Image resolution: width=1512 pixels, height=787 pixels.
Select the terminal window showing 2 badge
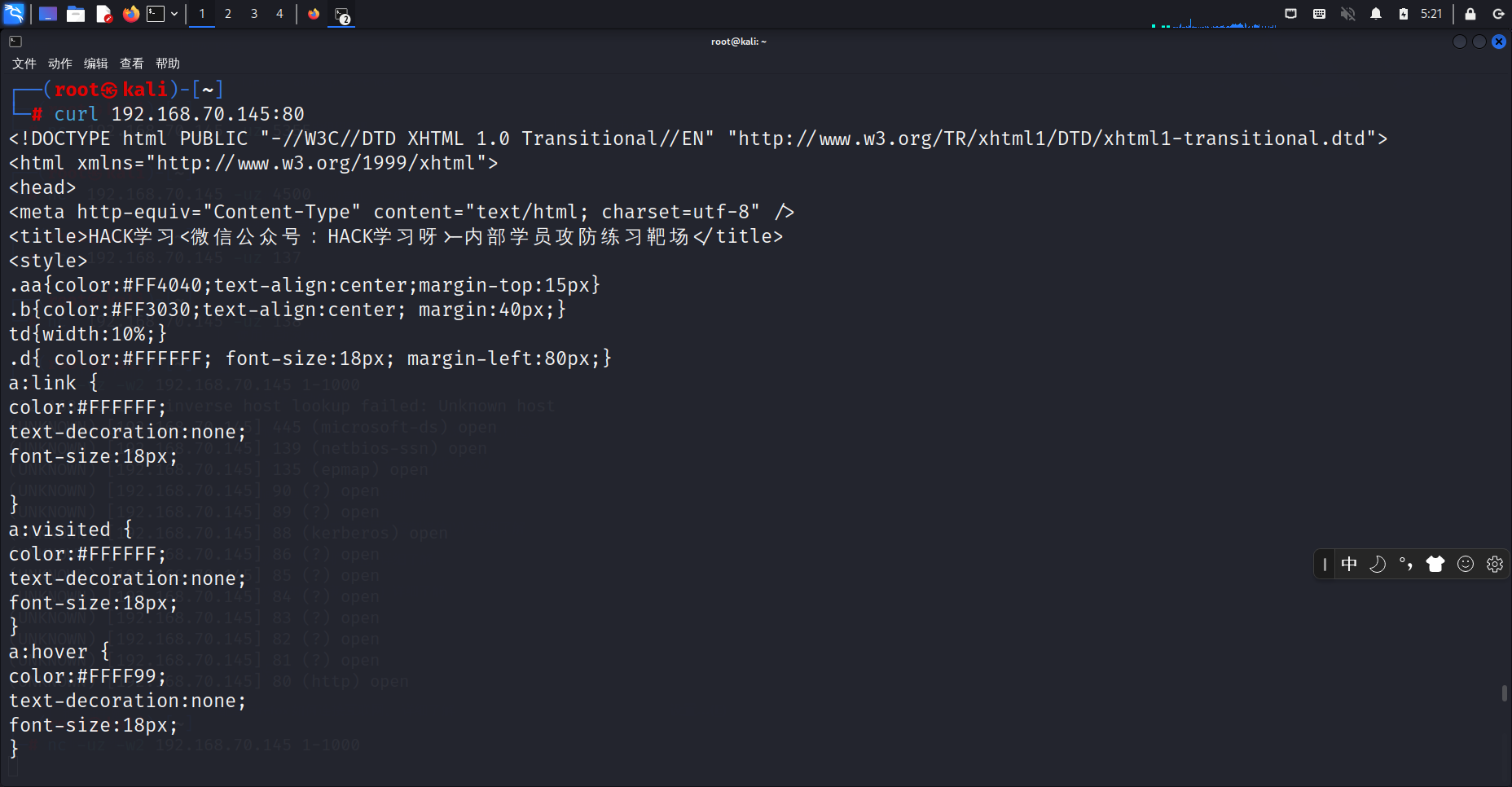tap(341, 15)
